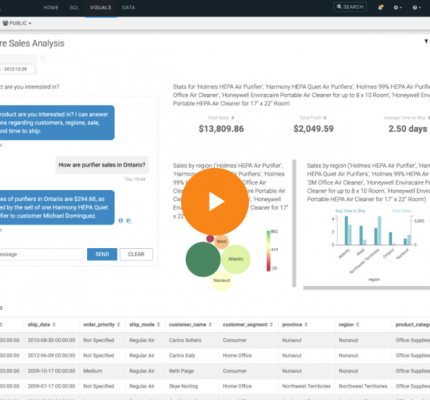Select the Nunavut bubble in chart
Screen dimensions: 430x400
222,281
